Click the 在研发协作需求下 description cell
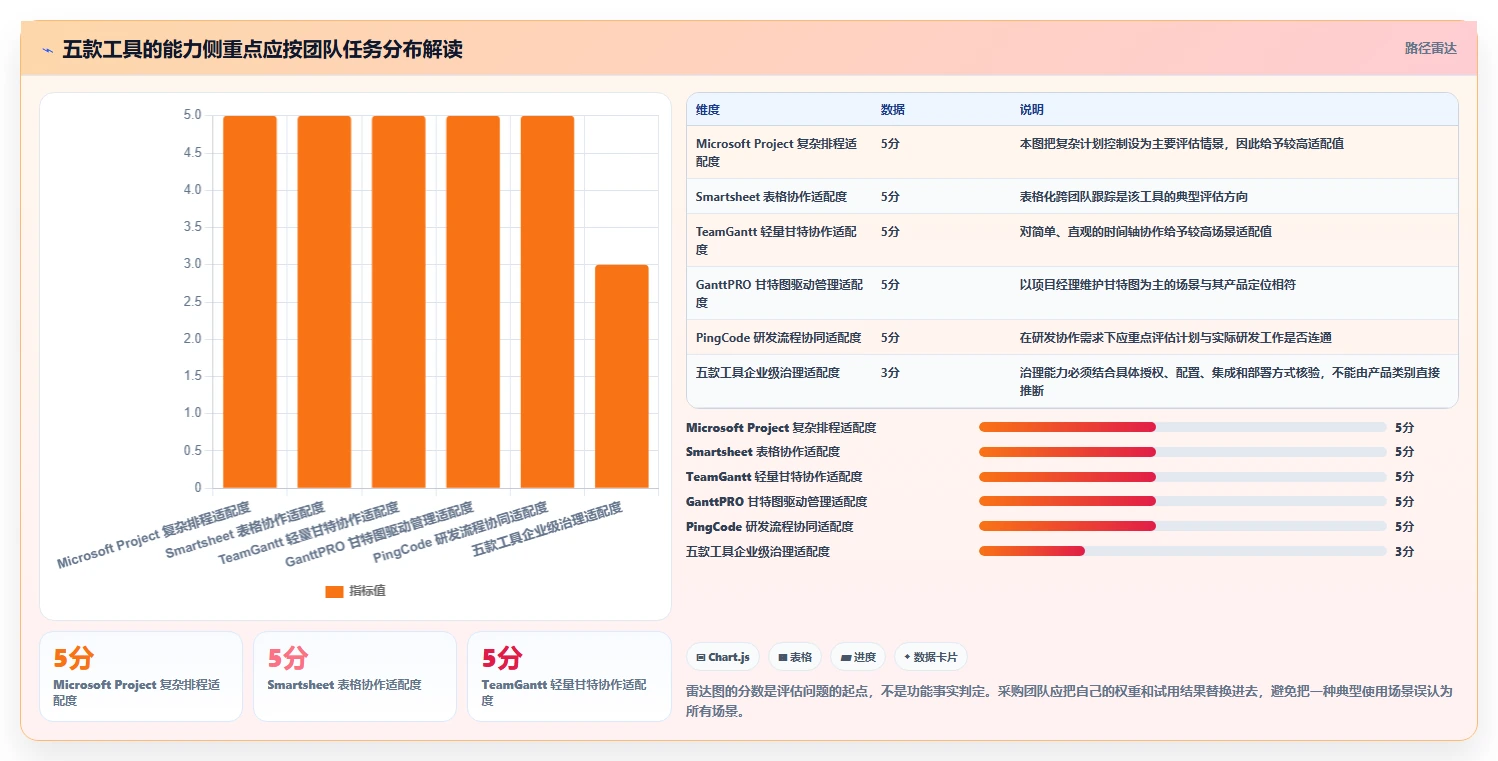 [1234, 337]
